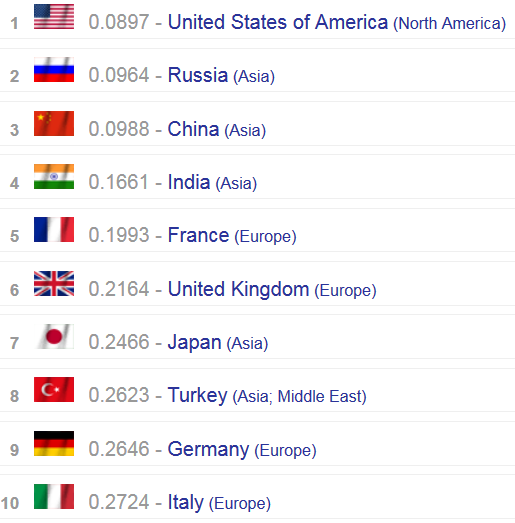Open the China country link
Screen dimensions: 515x523
tap(193, 129)
